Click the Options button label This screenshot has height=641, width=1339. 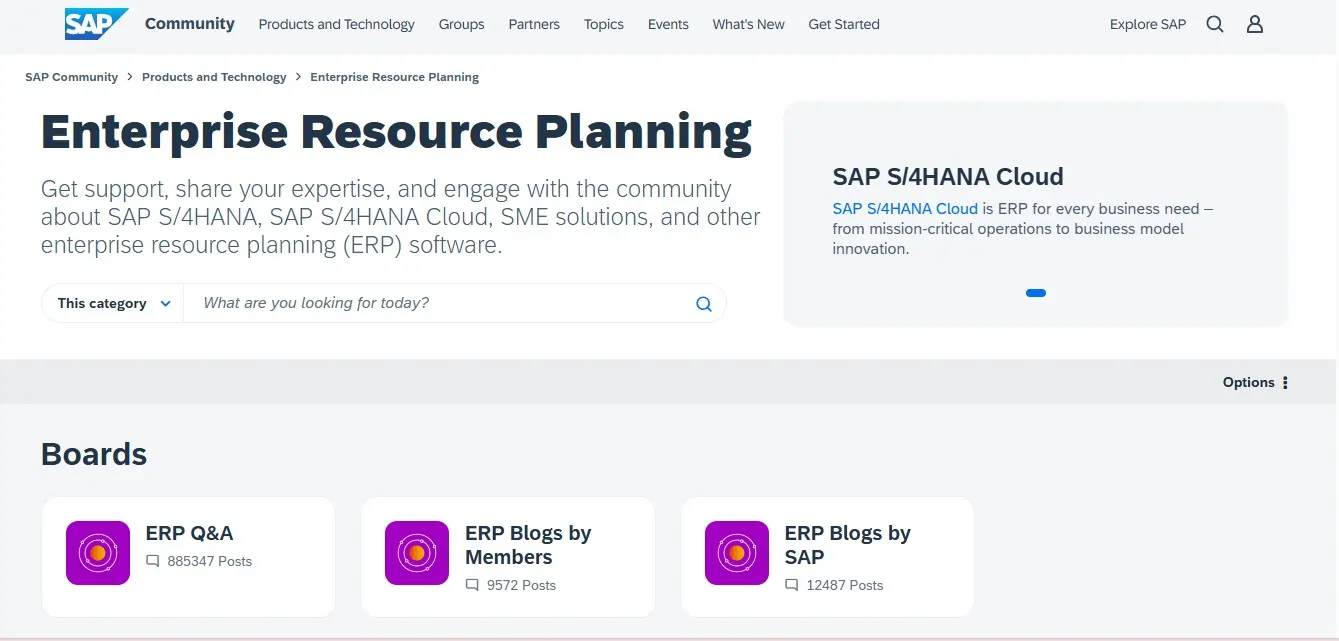click(1249, 382)
